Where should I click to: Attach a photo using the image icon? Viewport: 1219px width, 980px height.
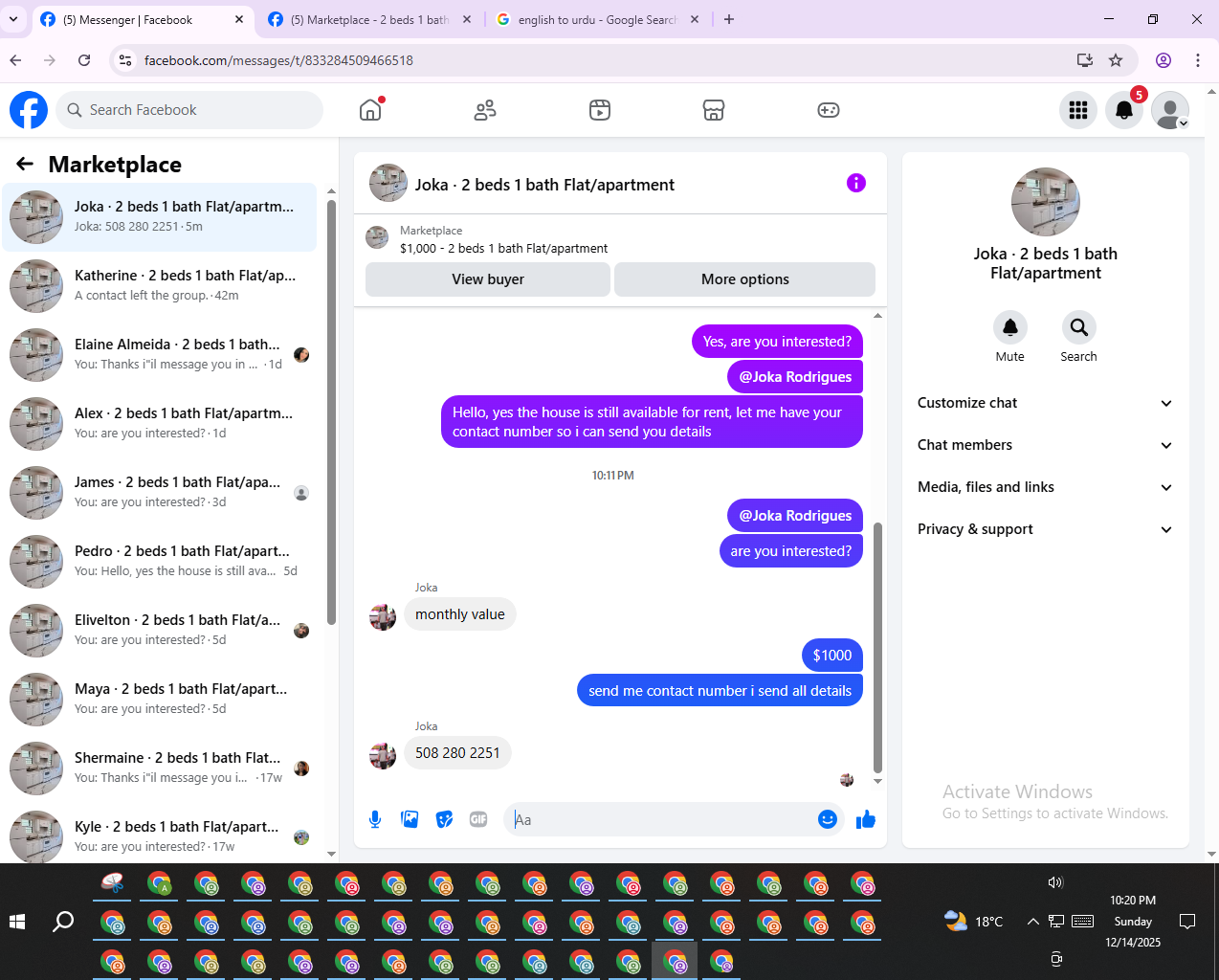(x=410, y=819)
